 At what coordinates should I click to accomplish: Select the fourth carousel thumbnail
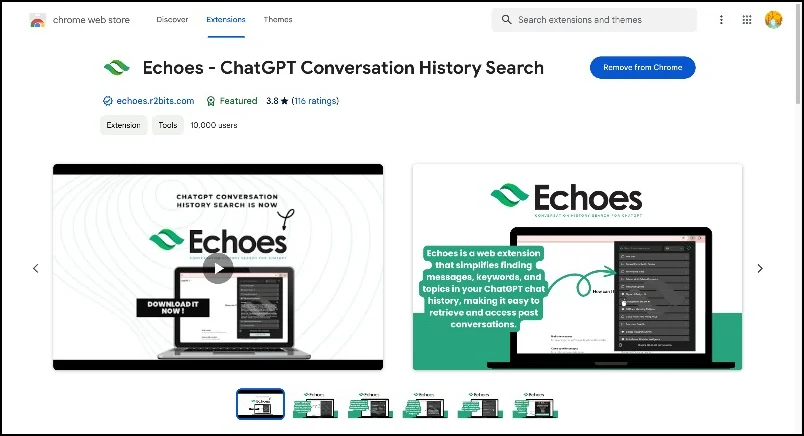[x=425, y=404]
